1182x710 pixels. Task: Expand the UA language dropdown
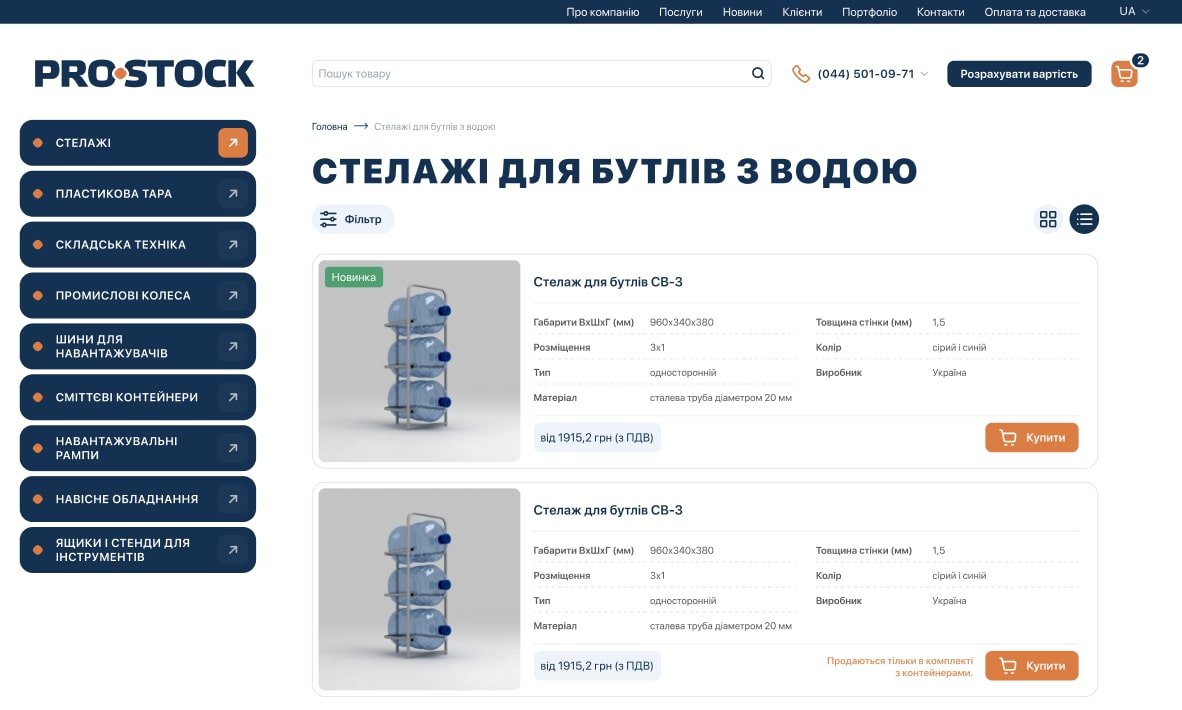click(x=1134, y=12)
